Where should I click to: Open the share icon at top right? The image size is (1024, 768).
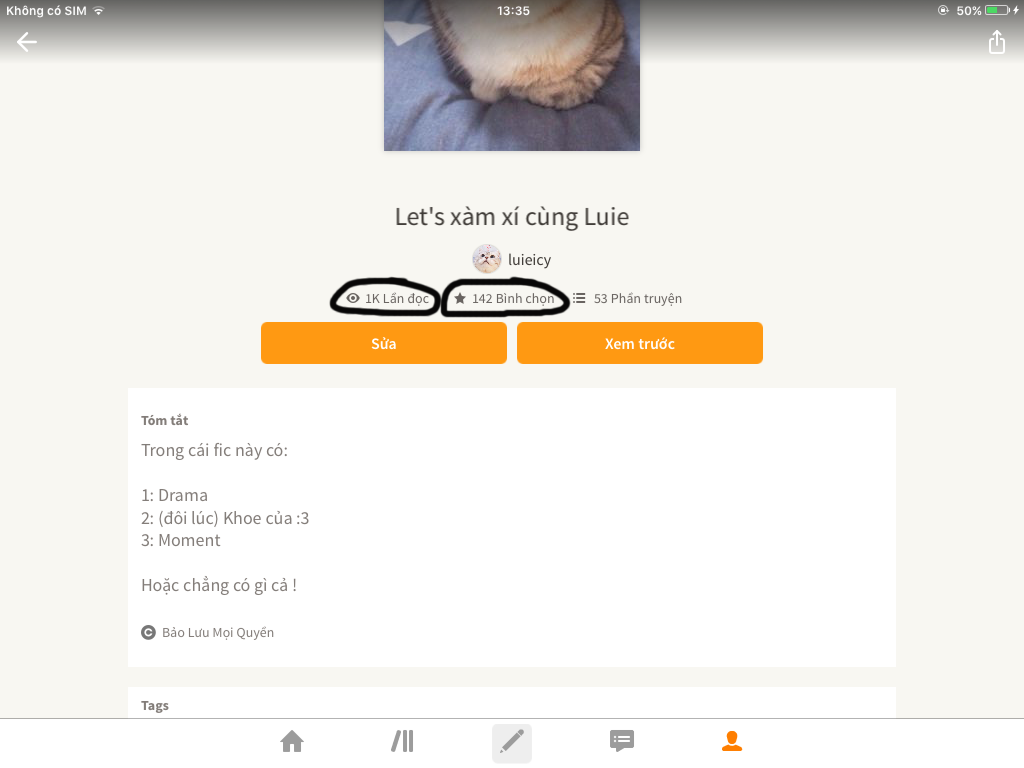pyautogui.click(x=997, y=42)
